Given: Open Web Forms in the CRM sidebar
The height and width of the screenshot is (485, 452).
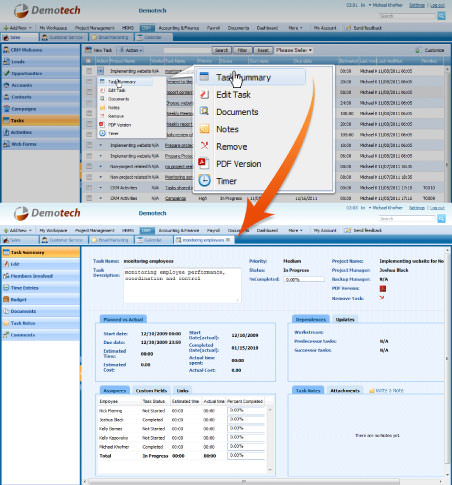Looking at the screenshot, I should pos(40,144).
